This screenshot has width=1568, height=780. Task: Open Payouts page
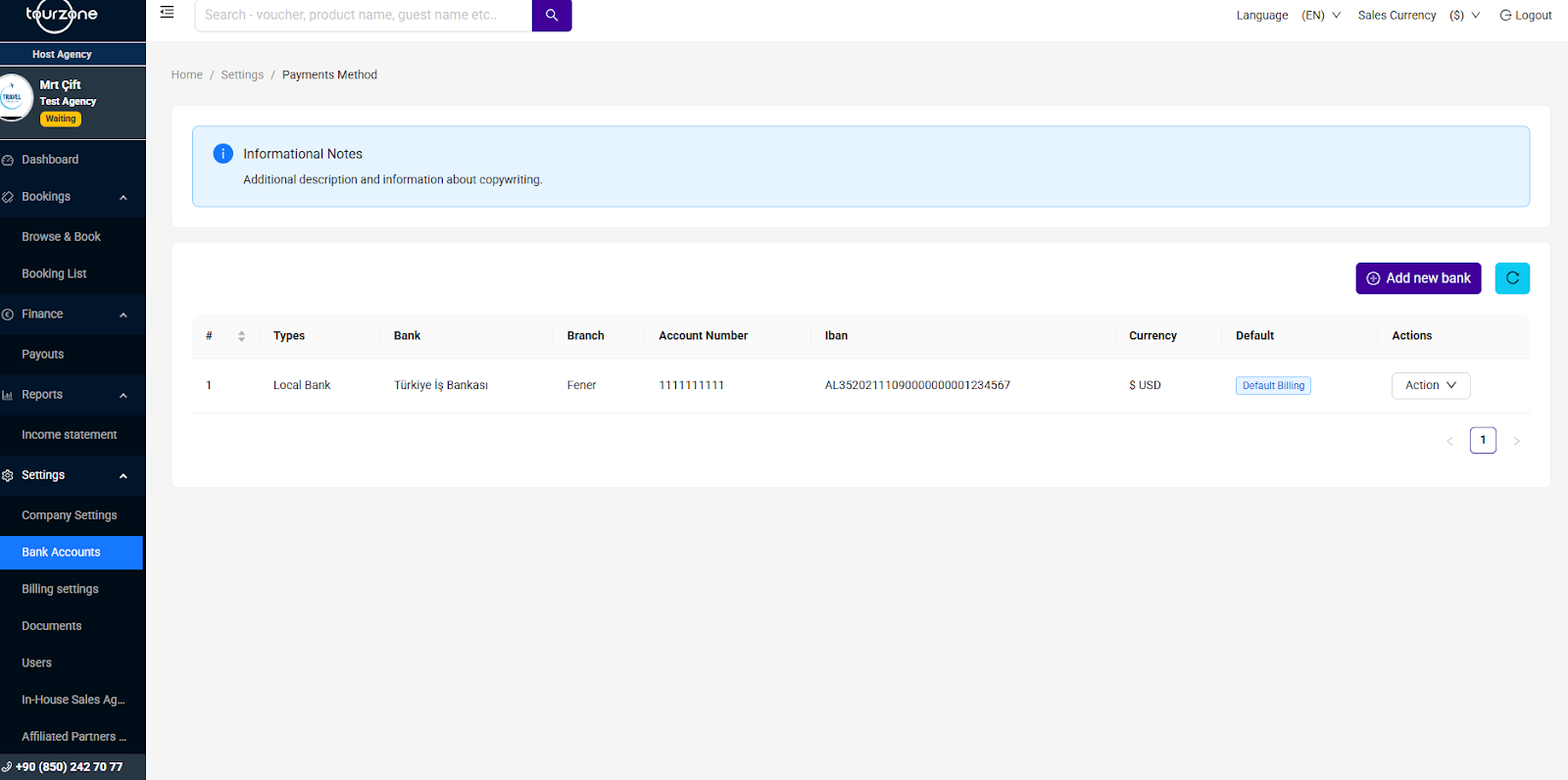coord(42,355)
